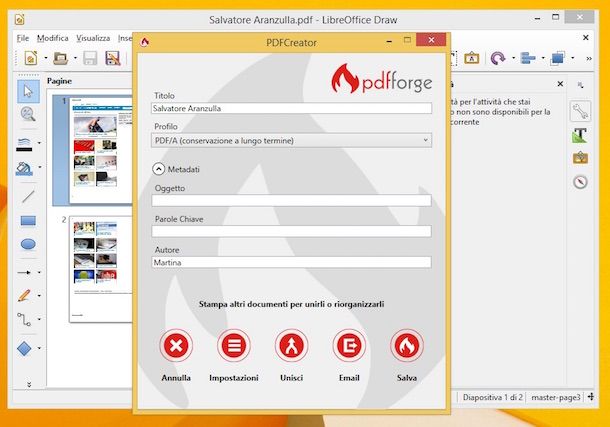Close the sidebar panel deck with X

[560, 84]
